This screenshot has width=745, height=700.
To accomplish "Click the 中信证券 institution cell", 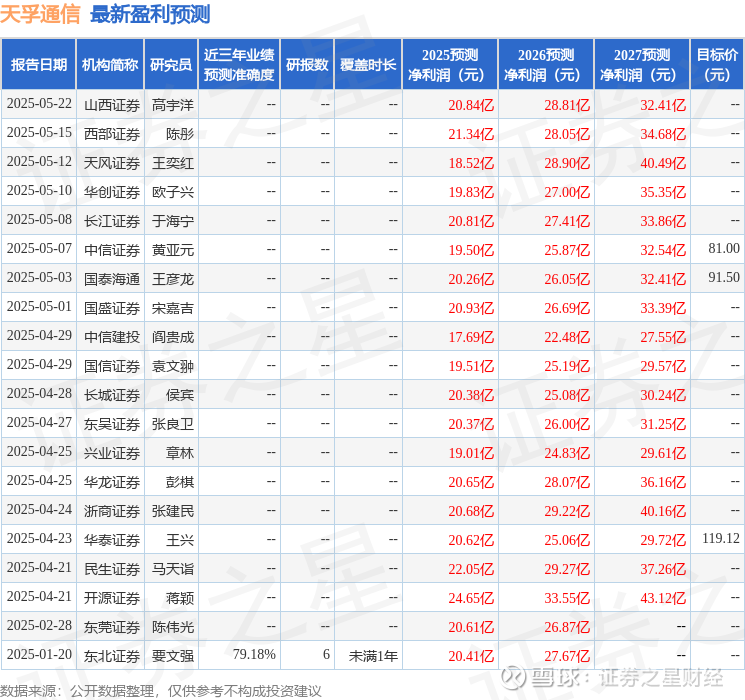I will pyautogui.click(x=112, y=250).
